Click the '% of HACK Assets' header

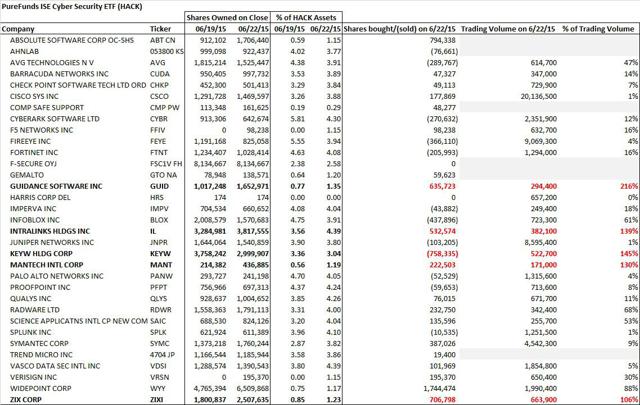pyautogui.click(x=306, y=18)
